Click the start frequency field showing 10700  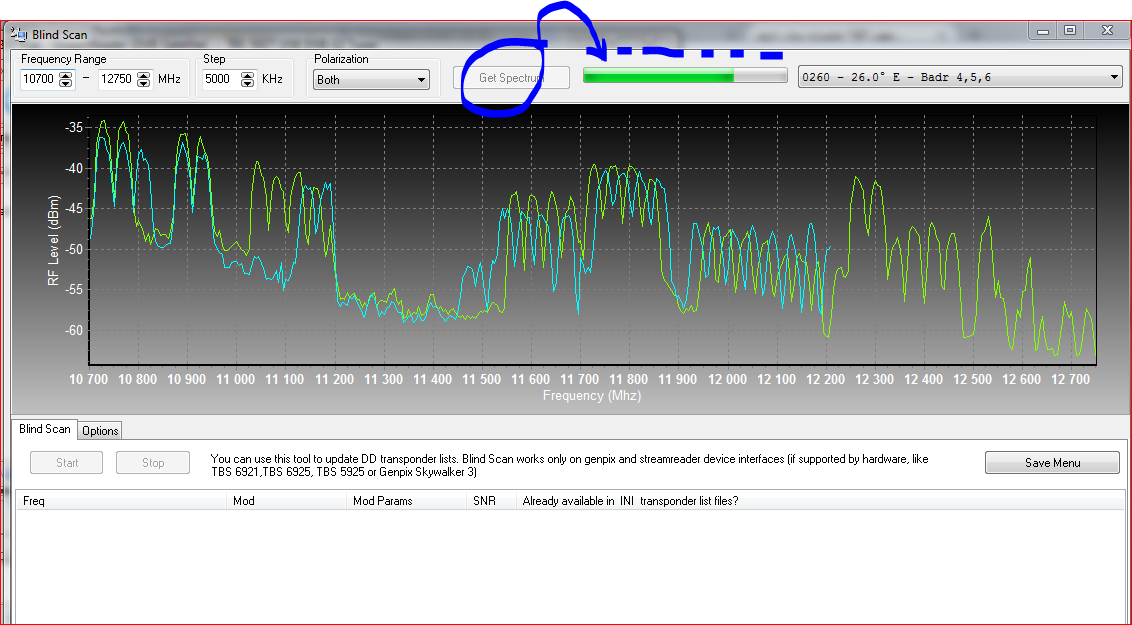coord(39,79)
